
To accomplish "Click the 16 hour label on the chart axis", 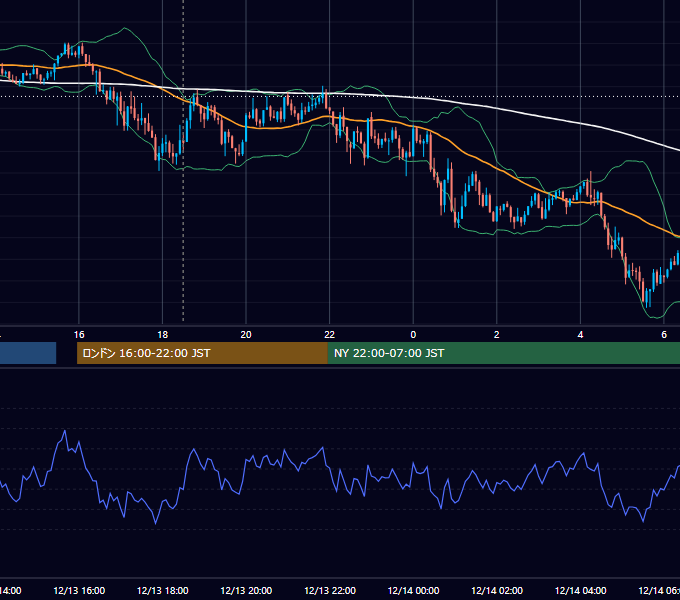I will [x=79, y=335].
